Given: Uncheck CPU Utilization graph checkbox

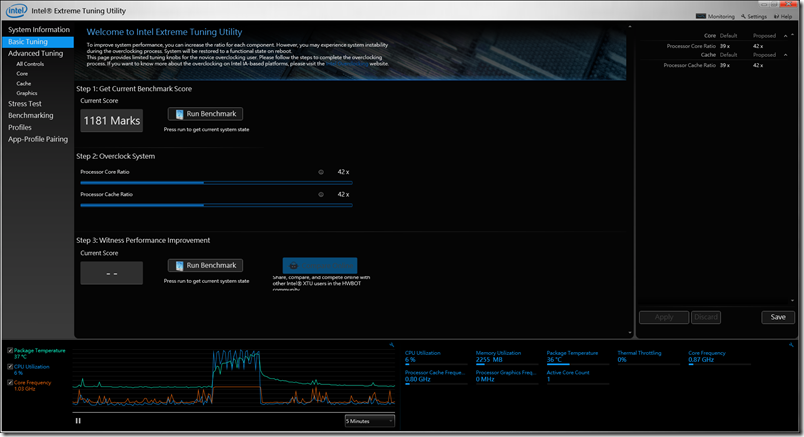Looking at the screenshot, I should [10, 367].
